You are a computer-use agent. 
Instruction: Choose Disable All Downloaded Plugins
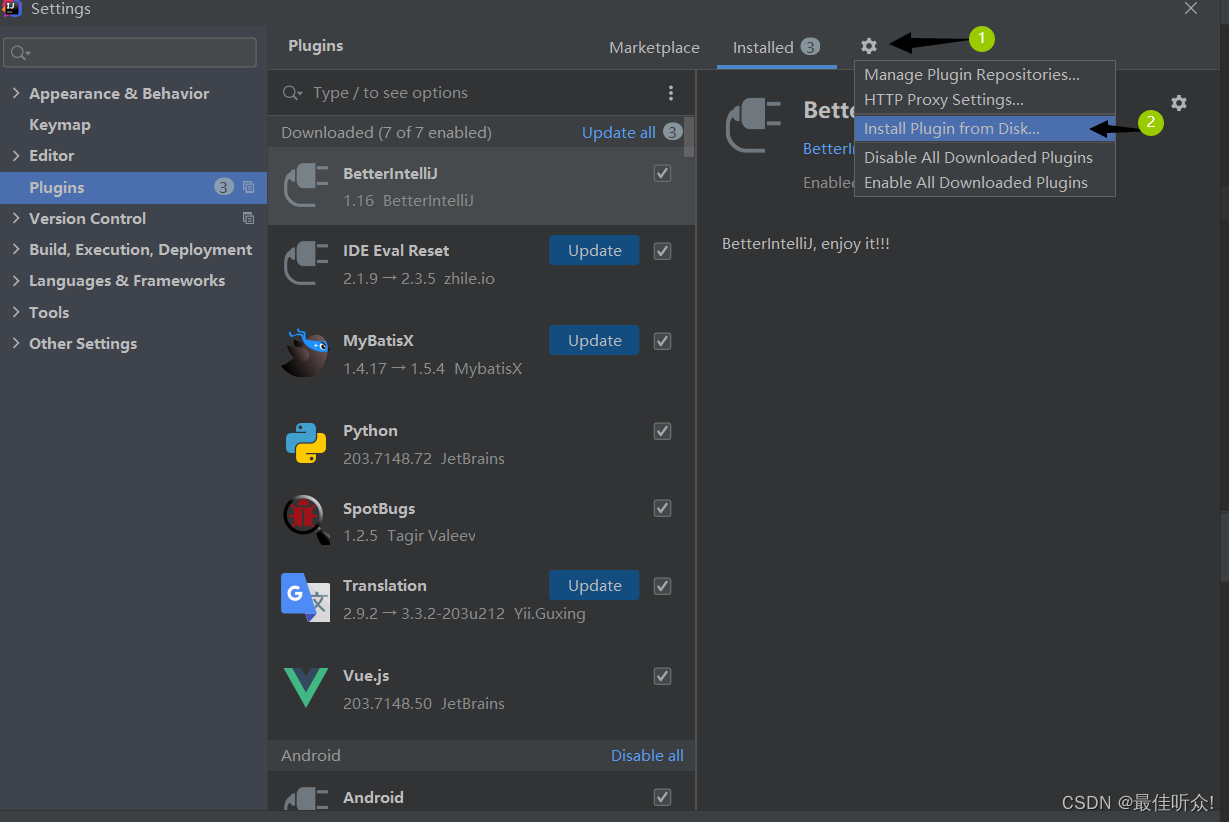[984, 158]
